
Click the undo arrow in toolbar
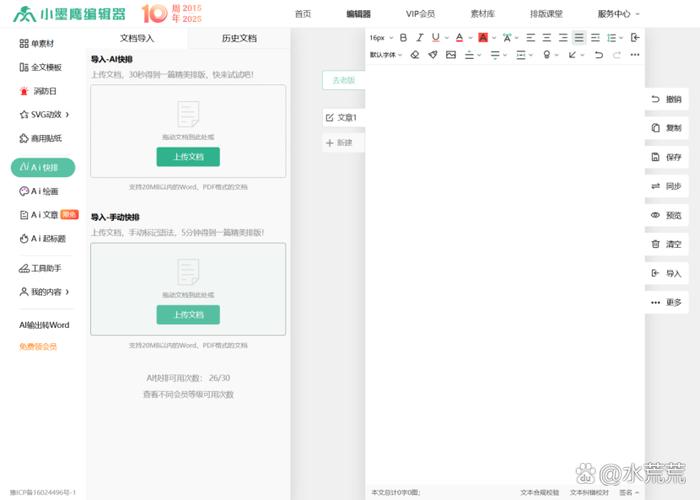[599, 54]
